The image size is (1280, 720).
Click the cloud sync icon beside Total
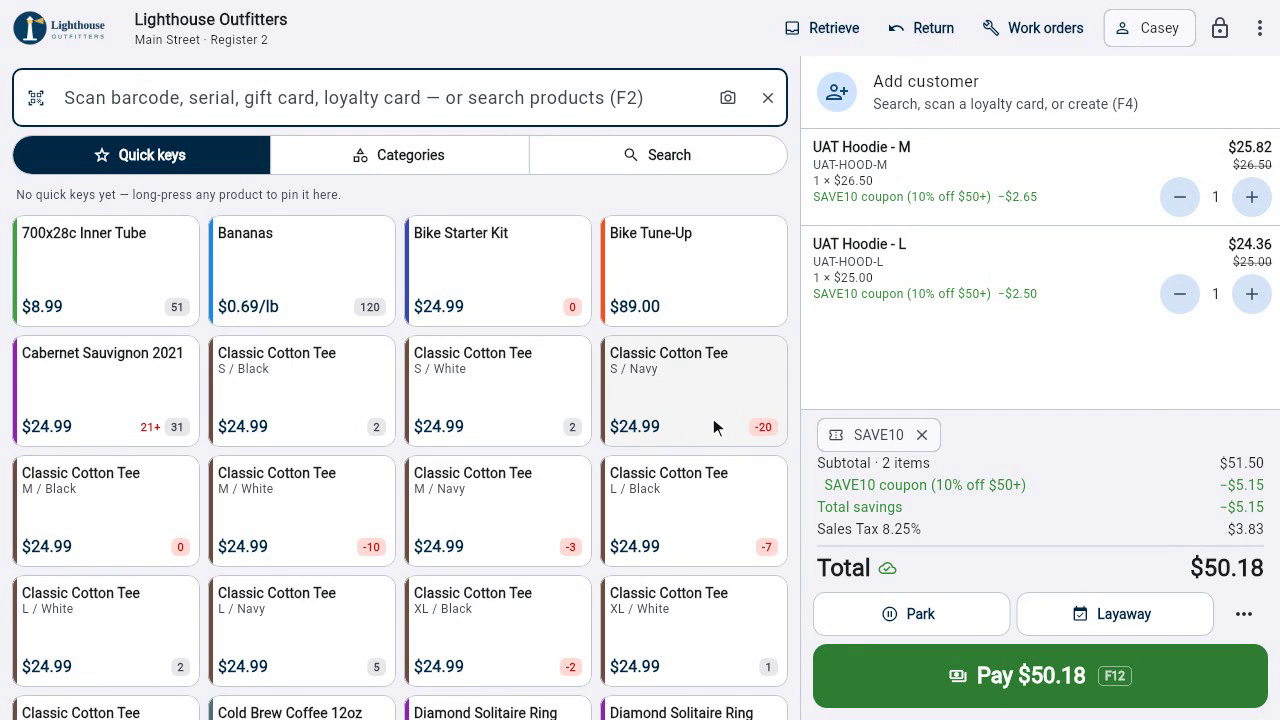pyautogui.click(x=887, y=569)
